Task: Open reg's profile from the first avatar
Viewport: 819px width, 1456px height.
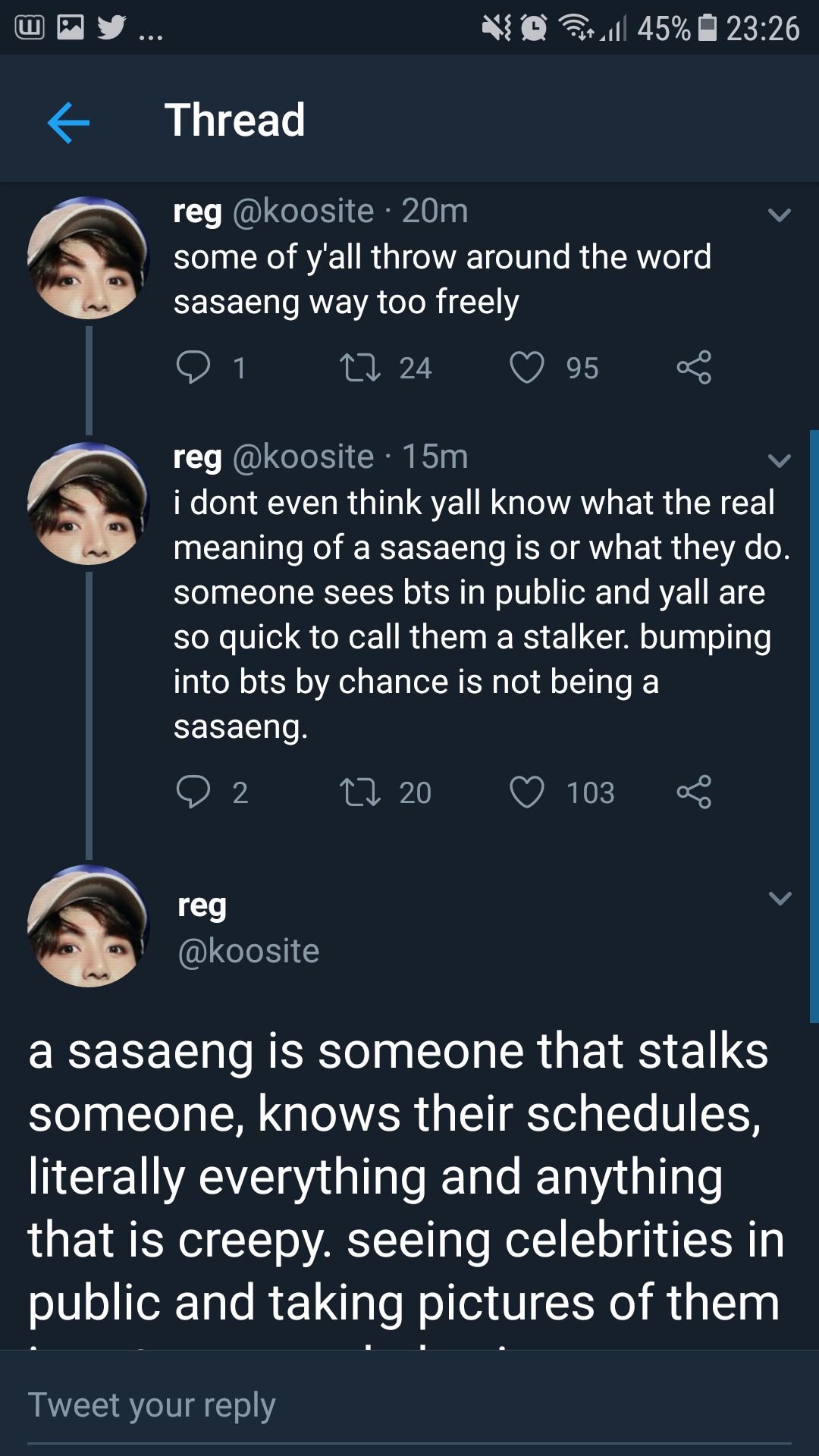Action: point(88,258)
